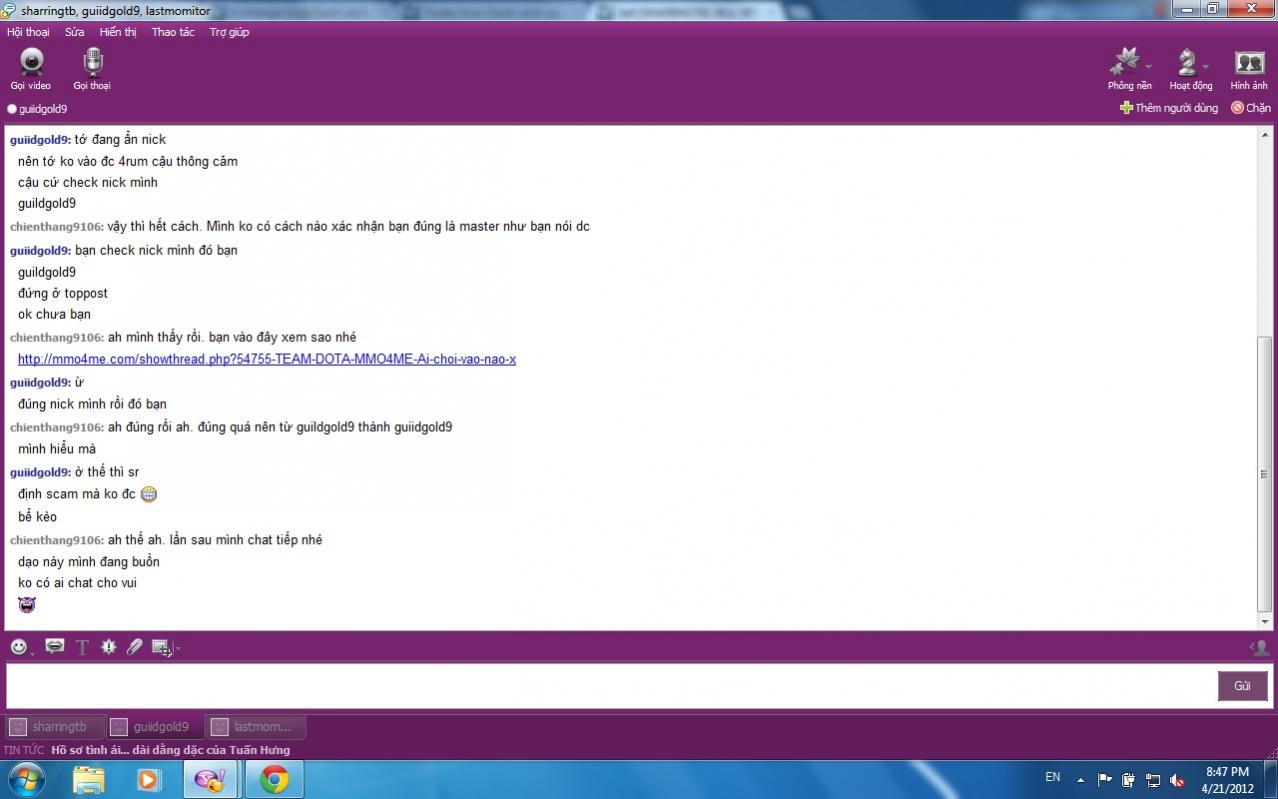The image size is (1278, 799).
Task: Open the Trợ giúp menu
Action: coord(229,32)
